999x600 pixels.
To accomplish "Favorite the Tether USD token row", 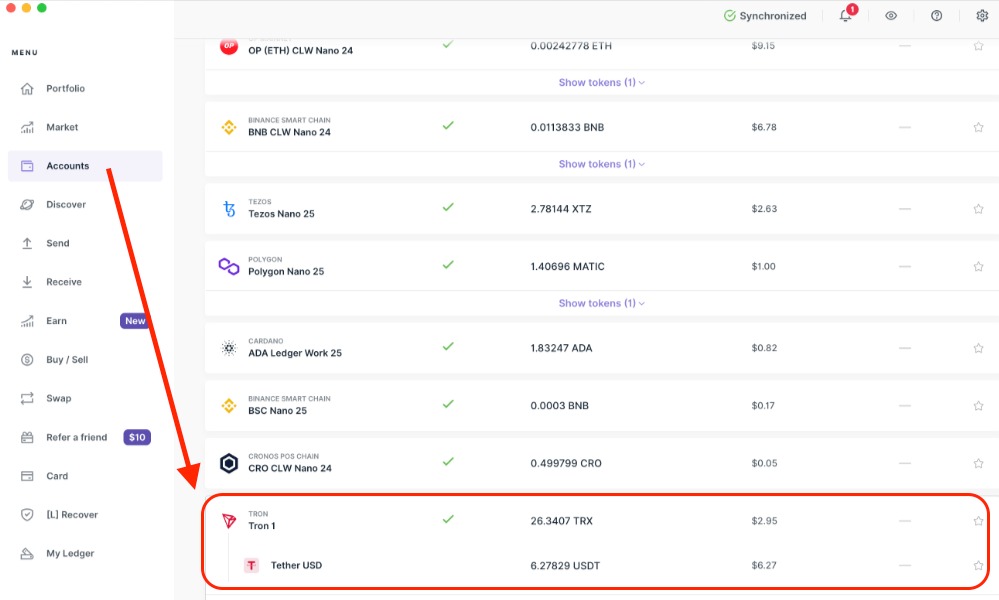I will (978, 565).
